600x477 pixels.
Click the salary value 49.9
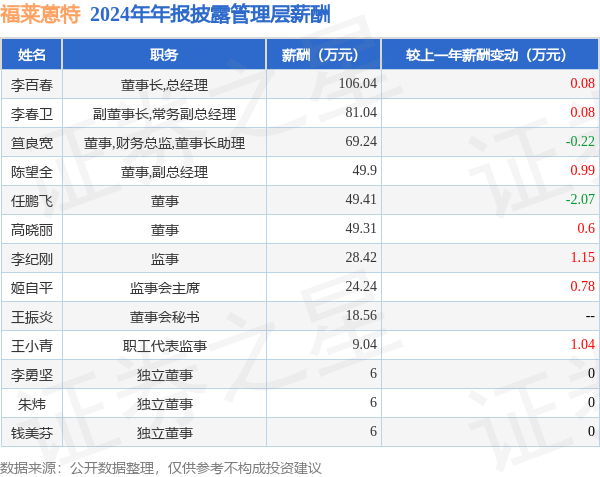pyautogui.click(x=364, y=170)
